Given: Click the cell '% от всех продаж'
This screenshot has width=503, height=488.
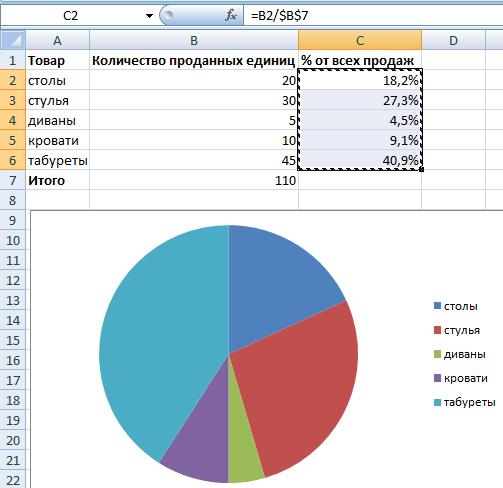Looking at the screenshot, I should point(360,60).
